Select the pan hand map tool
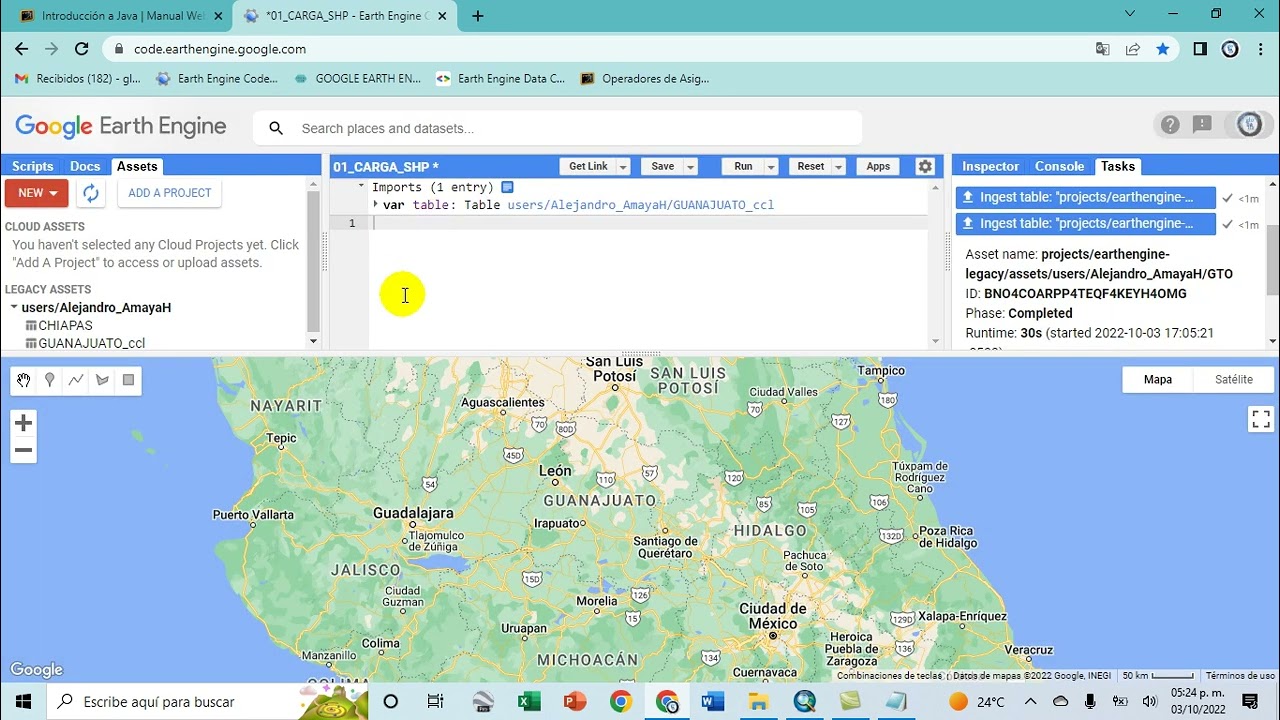Viewport: 1280px width, 720px height. click(x=23, y=380)
